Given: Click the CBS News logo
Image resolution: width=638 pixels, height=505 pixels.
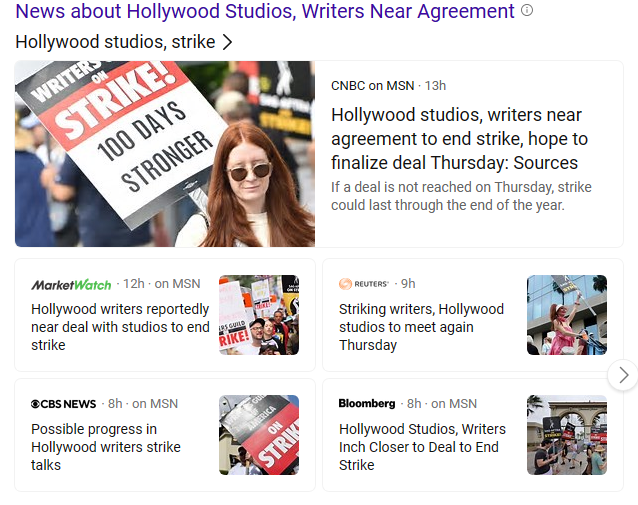Looking at the screenshot, I should point(63,404).
